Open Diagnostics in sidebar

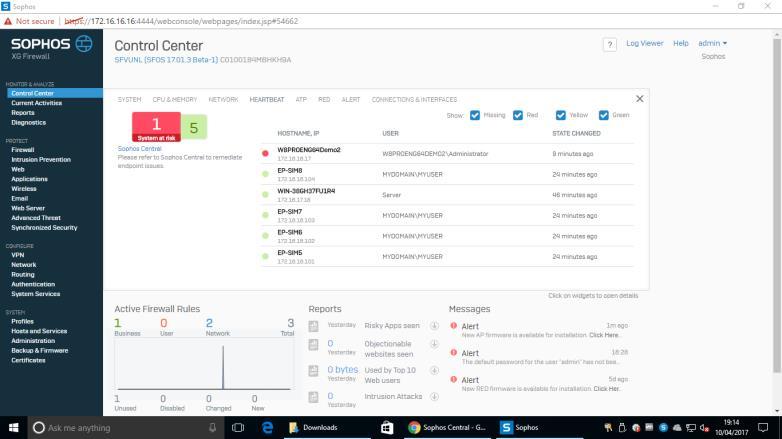[28, 122]
